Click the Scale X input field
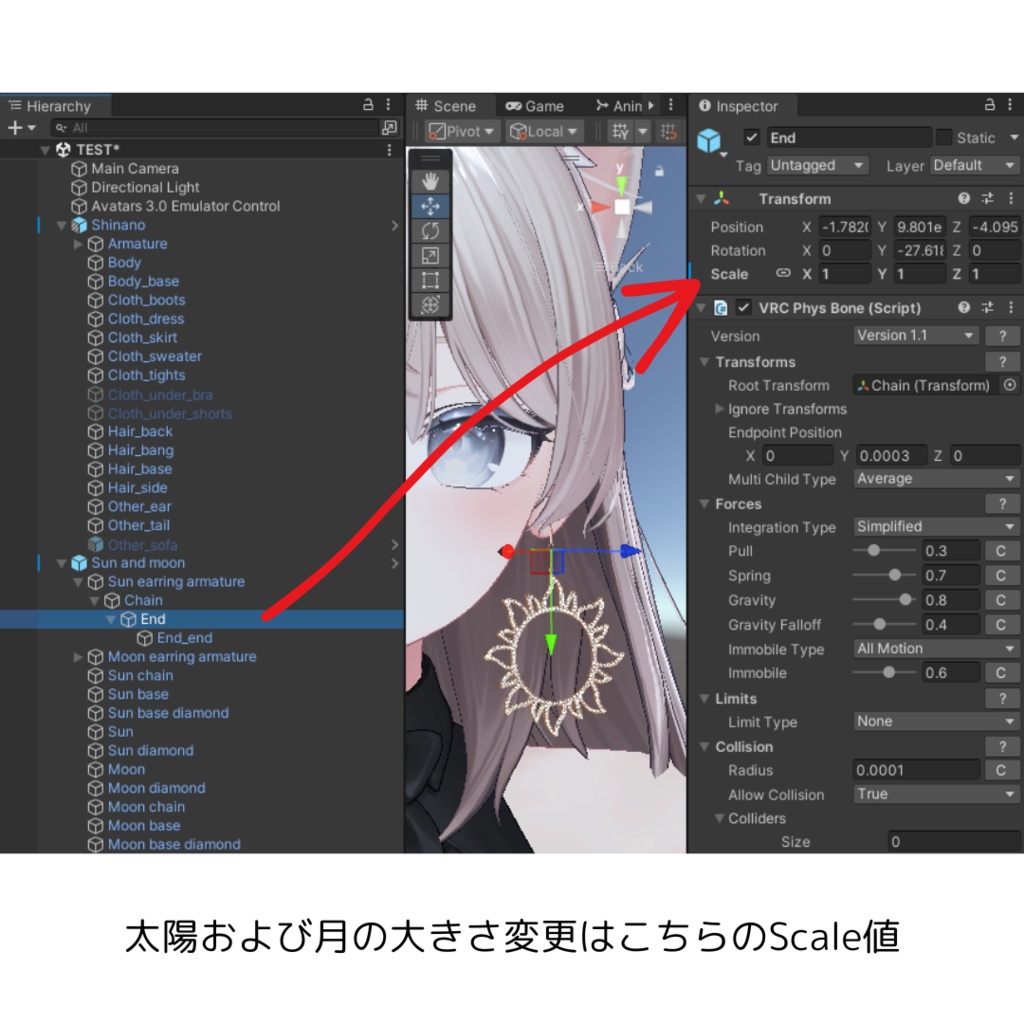Screen dimensions: 1024x1024 point(844,274)
